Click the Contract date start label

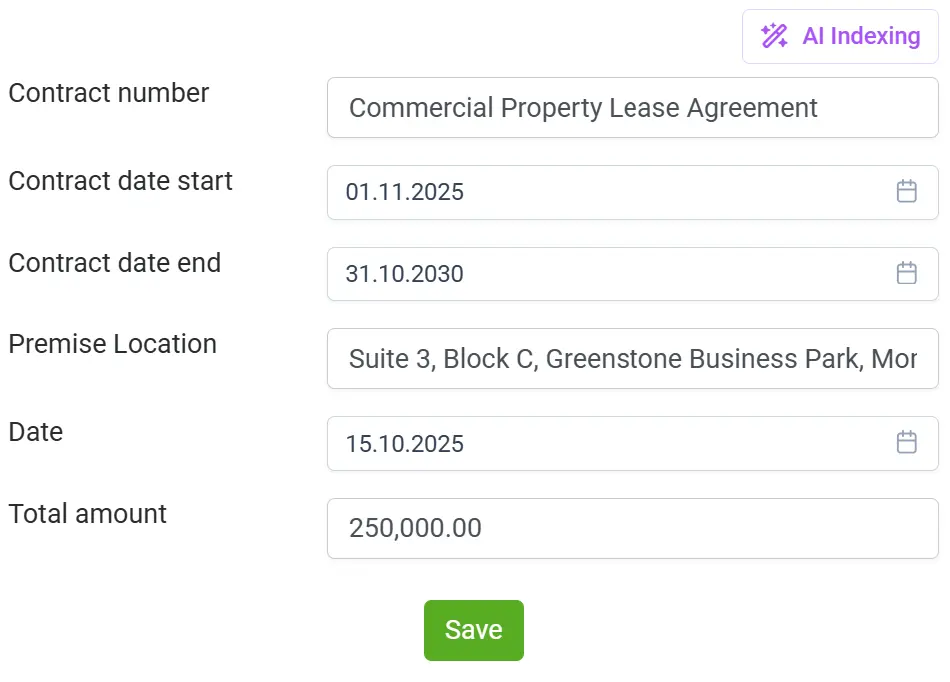coord(120,181)
